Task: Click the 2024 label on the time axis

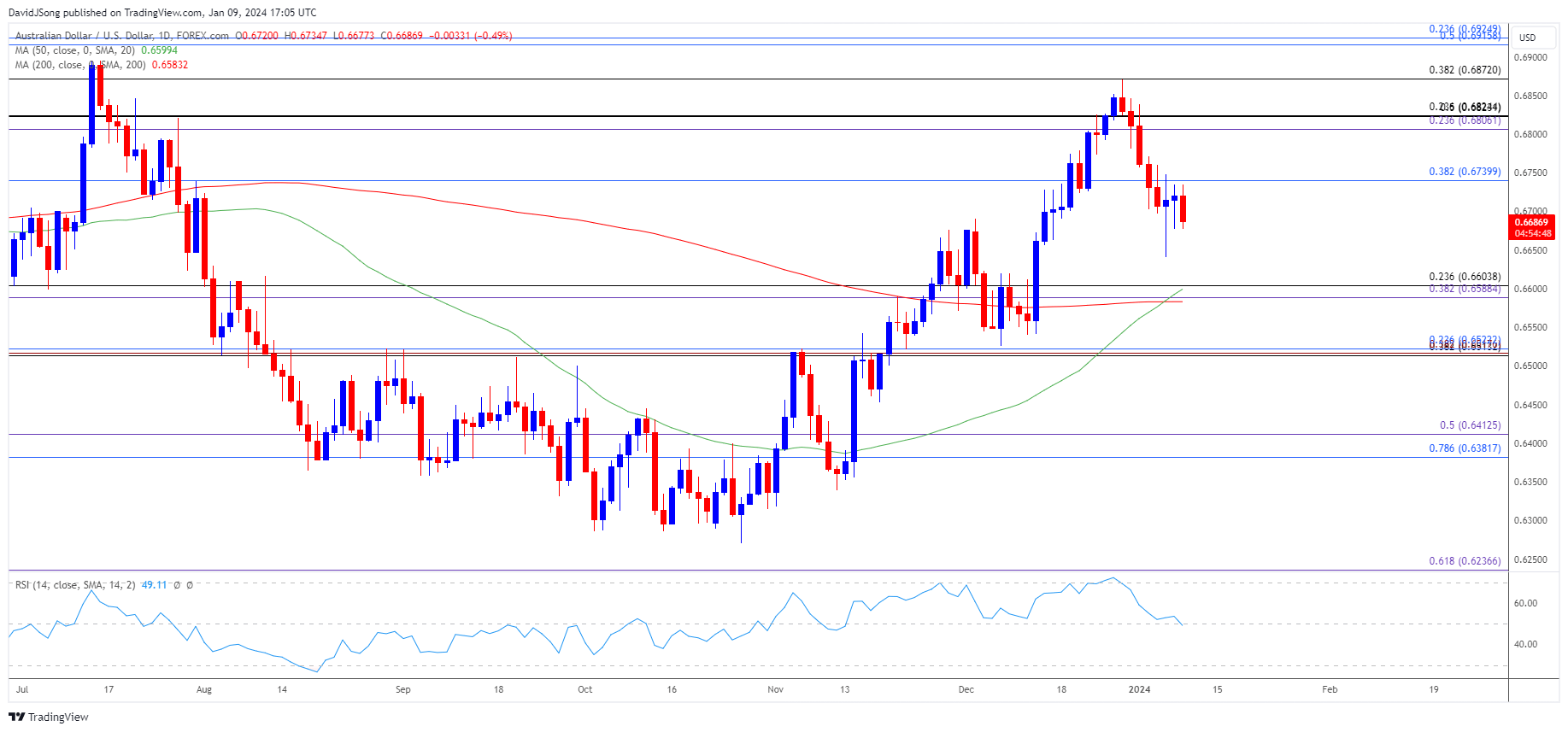Action: pyautogui.click(x=1139, y=689)
